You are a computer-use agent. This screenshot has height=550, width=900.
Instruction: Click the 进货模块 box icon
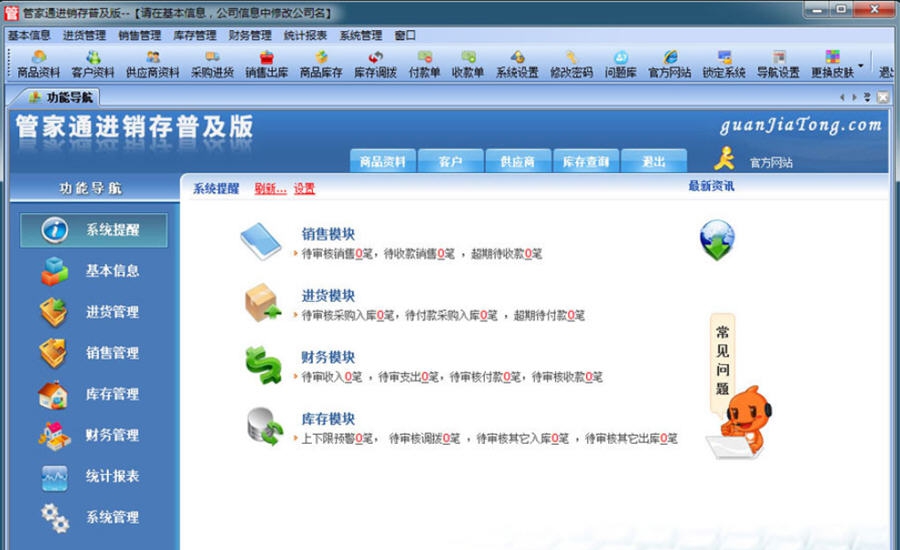(x=263, y=303)
